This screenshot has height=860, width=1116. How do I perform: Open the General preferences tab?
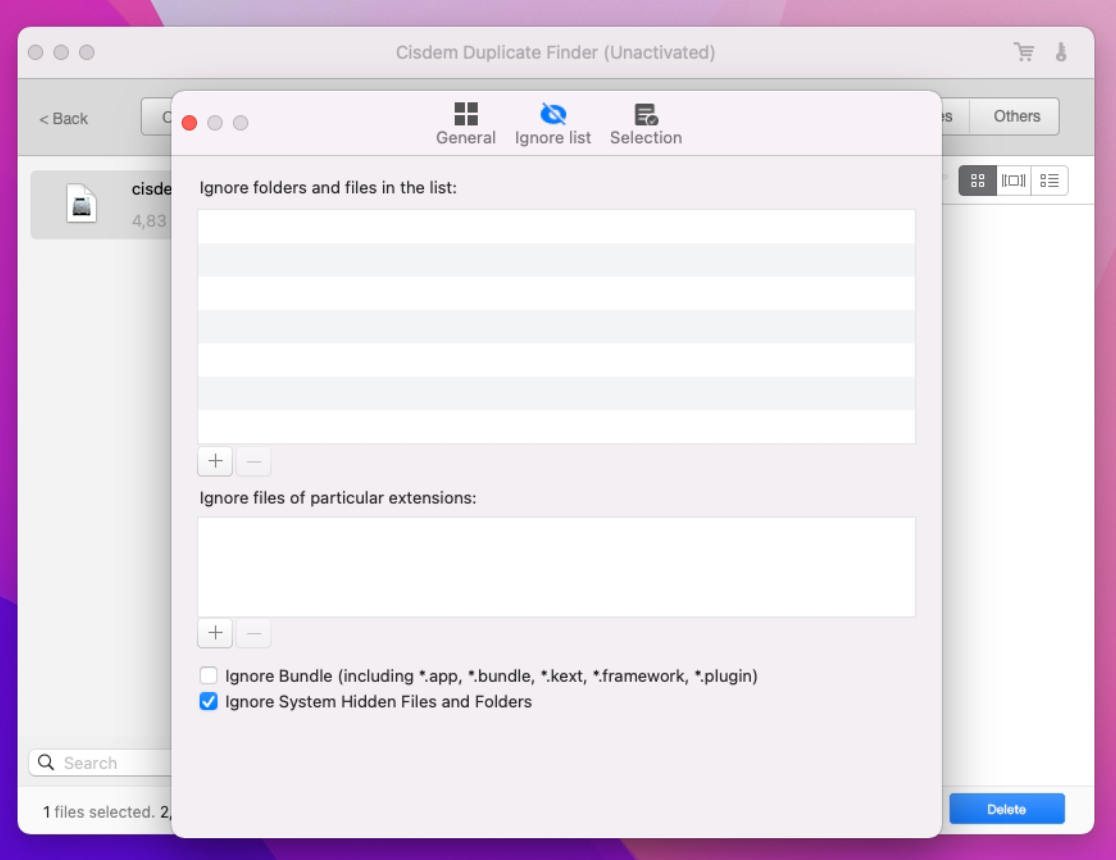coord(465,124)
